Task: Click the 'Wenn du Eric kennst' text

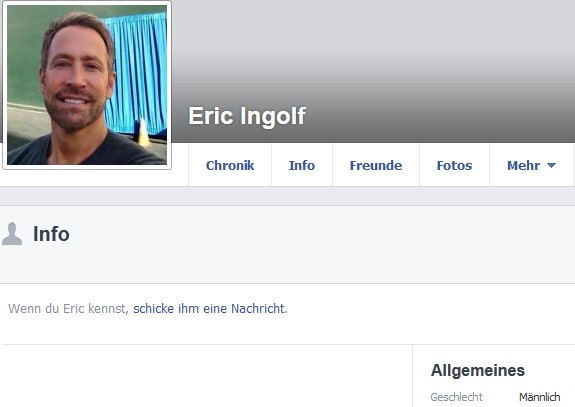Action: [67, 308]
